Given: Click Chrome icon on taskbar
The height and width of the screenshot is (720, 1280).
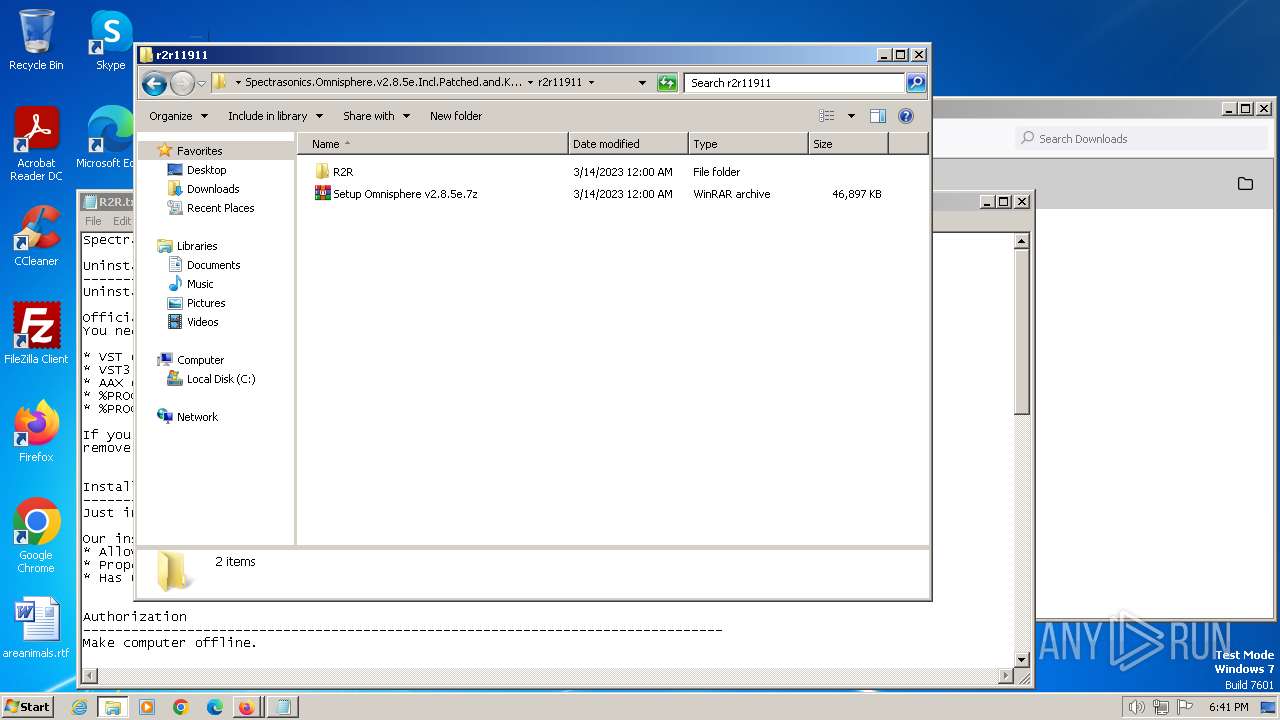Looking at the screenshot, I should 181,707.
